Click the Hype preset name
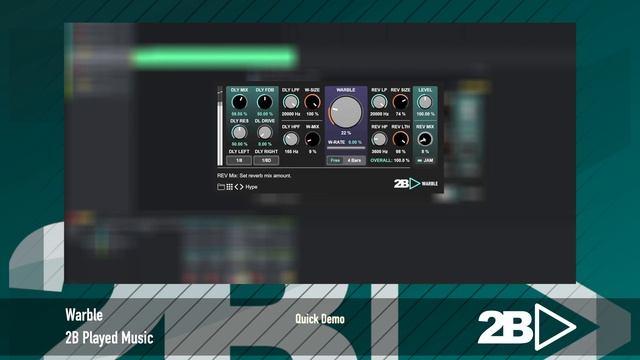Screen dimensions: 640x360 251,187
